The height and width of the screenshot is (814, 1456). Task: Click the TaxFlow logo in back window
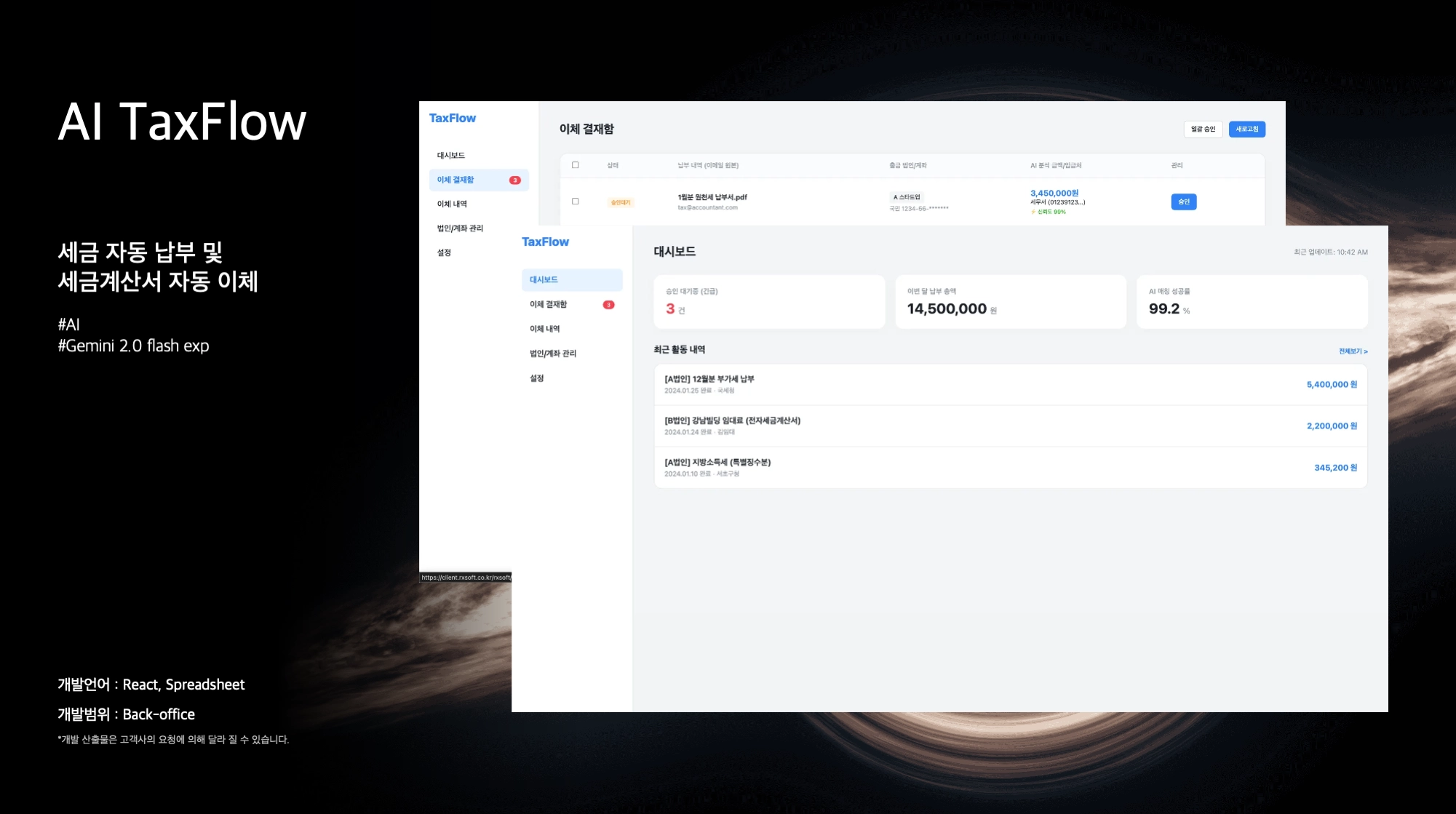[x=452, y=118]
